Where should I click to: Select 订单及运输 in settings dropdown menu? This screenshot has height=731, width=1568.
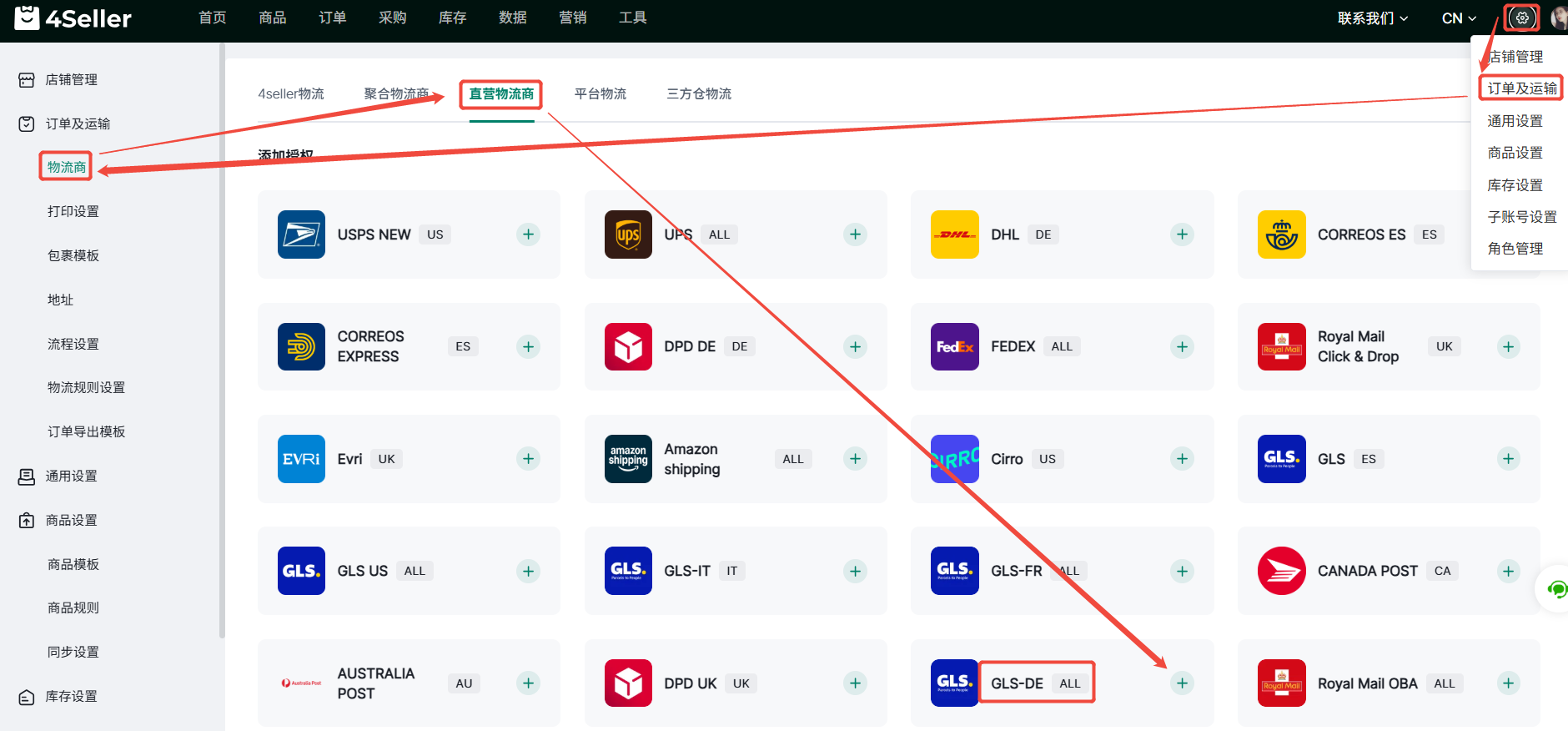[1522, 88]
